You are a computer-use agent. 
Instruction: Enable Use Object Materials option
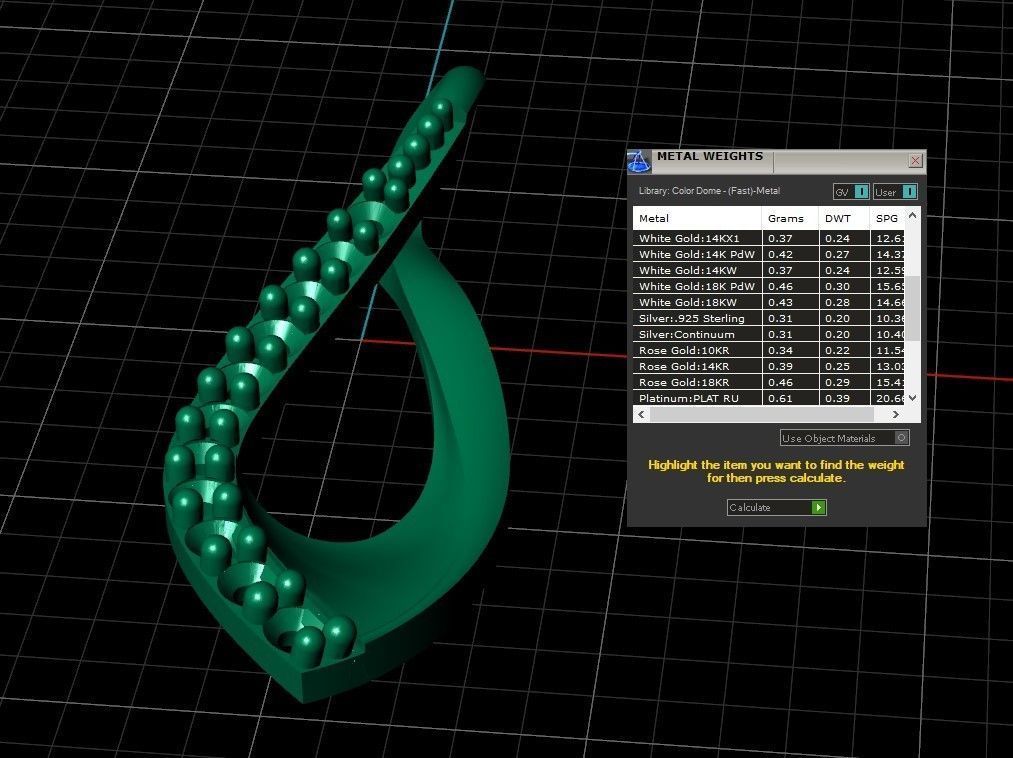(844, 438)
